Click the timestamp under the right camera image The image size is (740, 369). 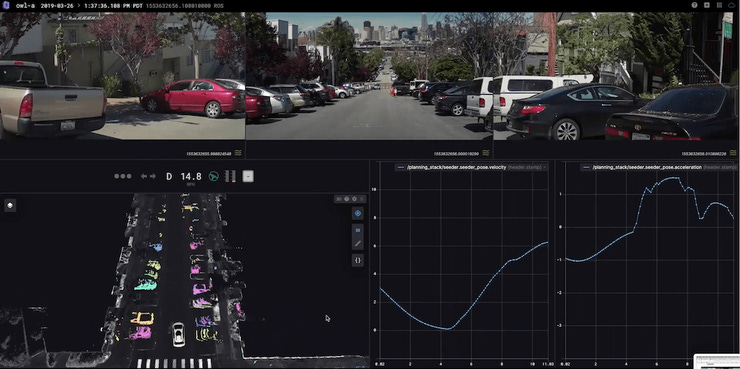(704, 153)
